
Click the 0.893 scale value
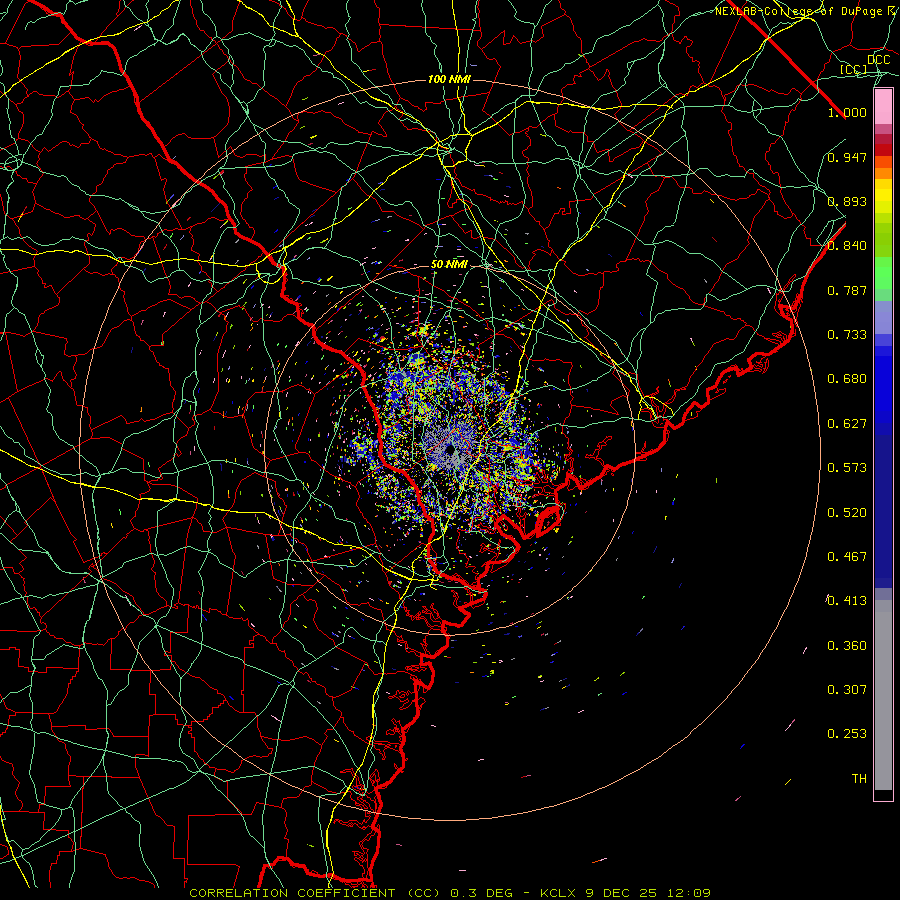click(x=847, y=201)
